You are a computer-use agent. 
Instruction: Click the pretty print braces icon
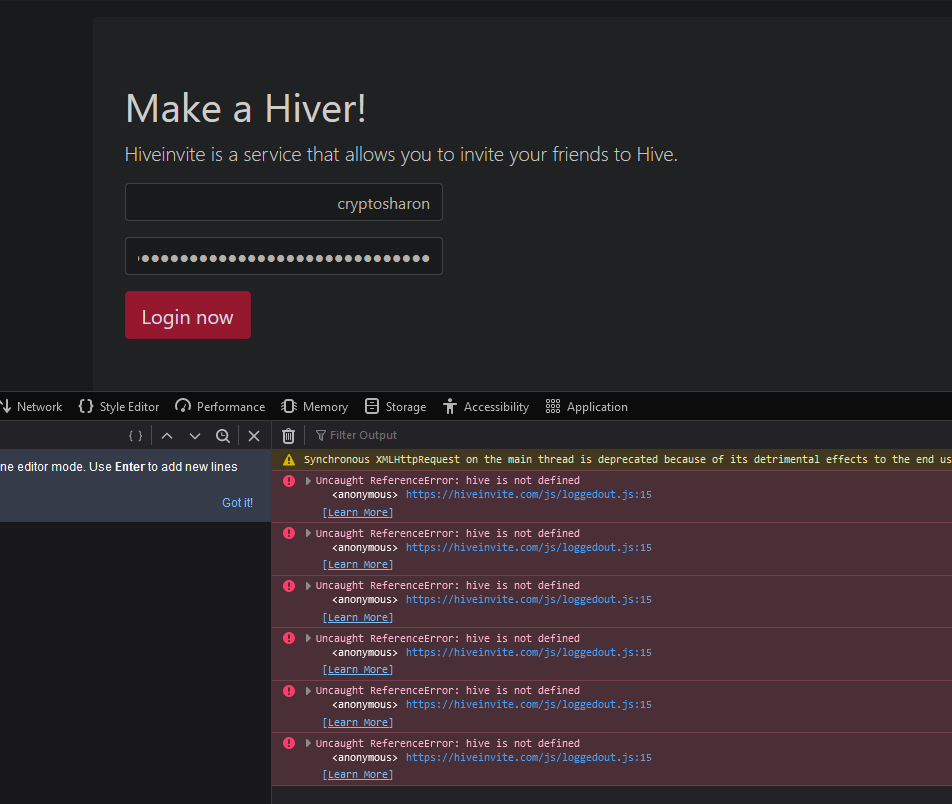tap(136, 435)
